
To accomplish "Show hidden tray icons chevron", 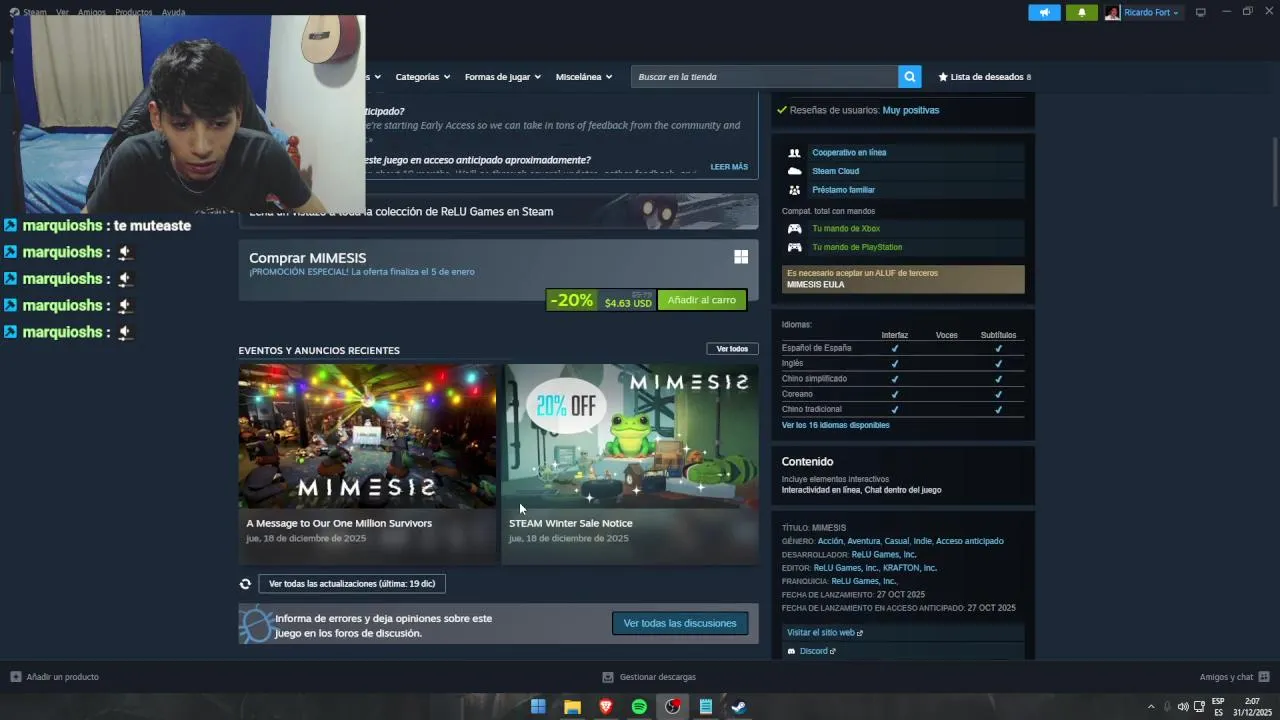I will pyautogui.click(x=1151, y=707).
